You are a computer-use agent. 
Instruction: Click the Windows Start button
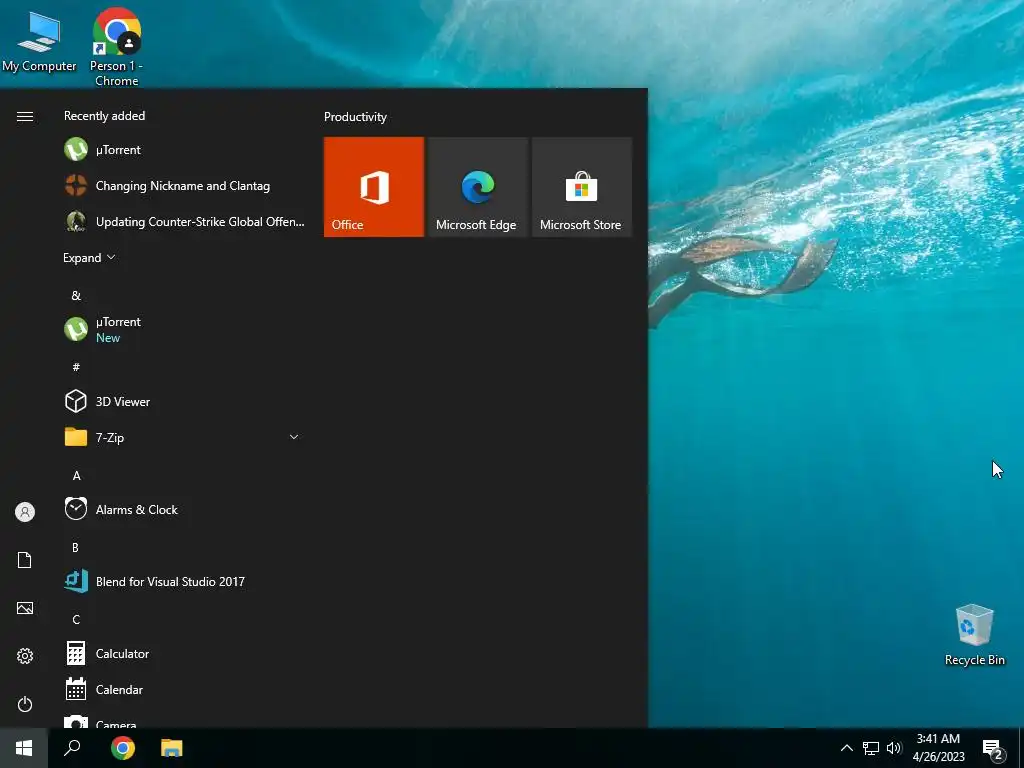pyautogui.click(x=24, y=748)
